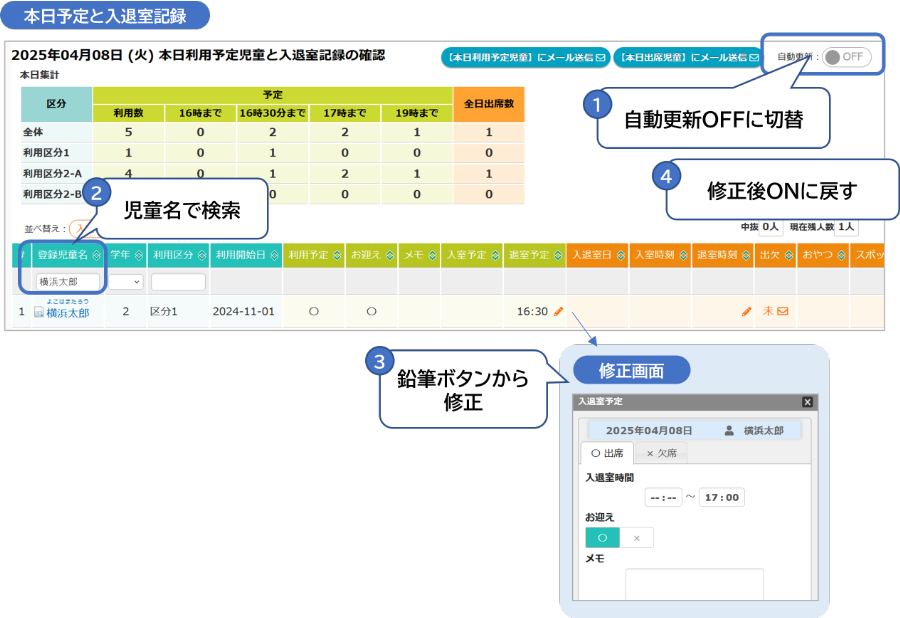This screenshot has width=900, height=618.
Task: Click the 現在残人数 count
Action: point(846,227)
